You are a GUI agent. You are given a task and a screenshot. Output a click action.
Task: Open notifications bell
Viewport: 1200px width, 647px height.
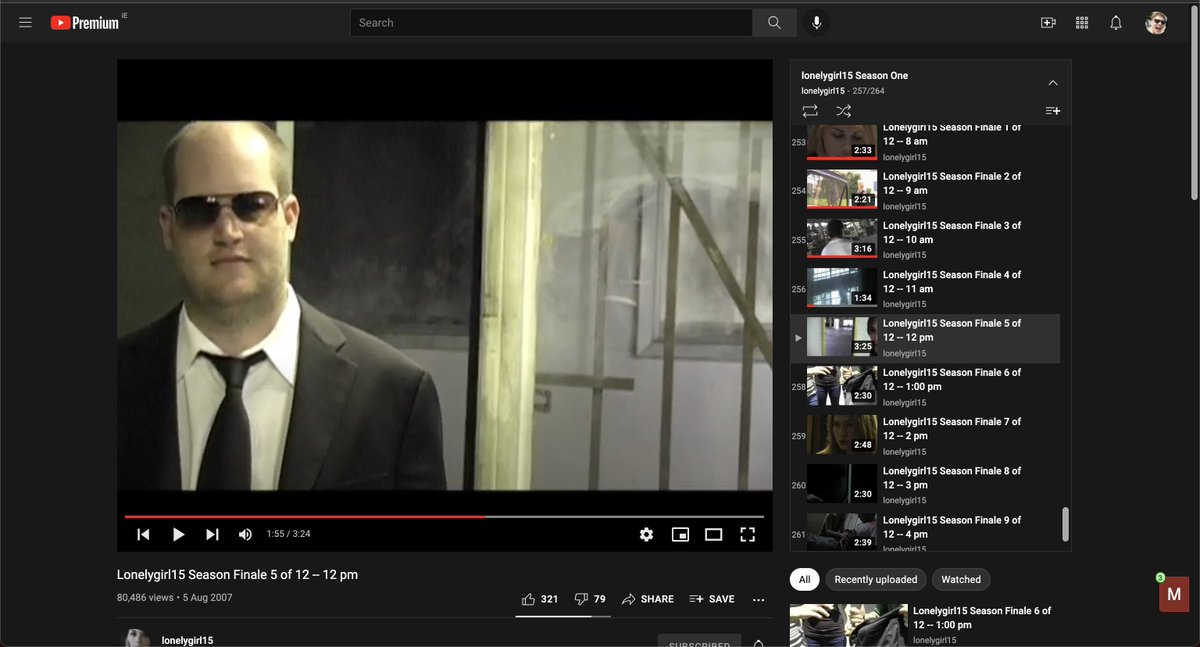(1116, 22)
